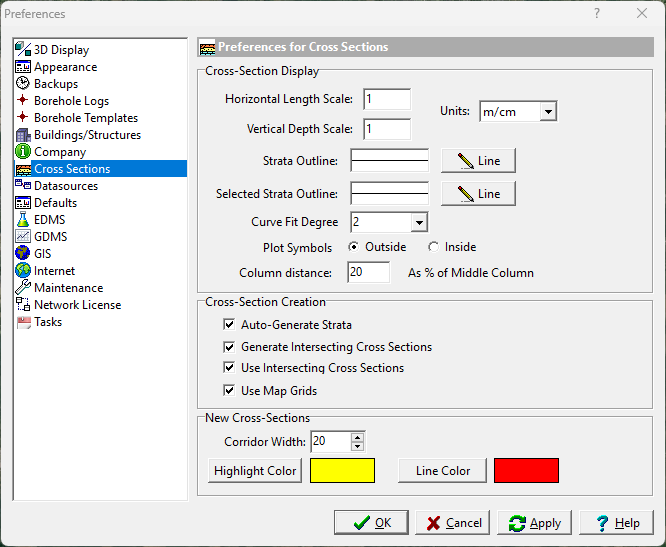Click the Horizontal Length Scale field
Viewport: 666px width, 547px height.
pyautogui.click(x=387, y=99)
